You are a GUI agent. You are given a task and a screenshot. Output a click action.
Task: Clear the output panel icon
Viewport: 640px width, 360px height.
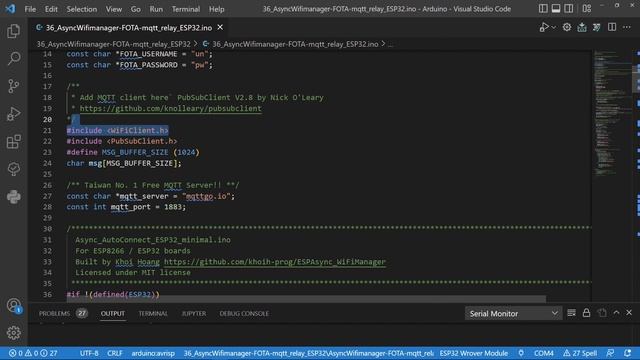point(571,313)
